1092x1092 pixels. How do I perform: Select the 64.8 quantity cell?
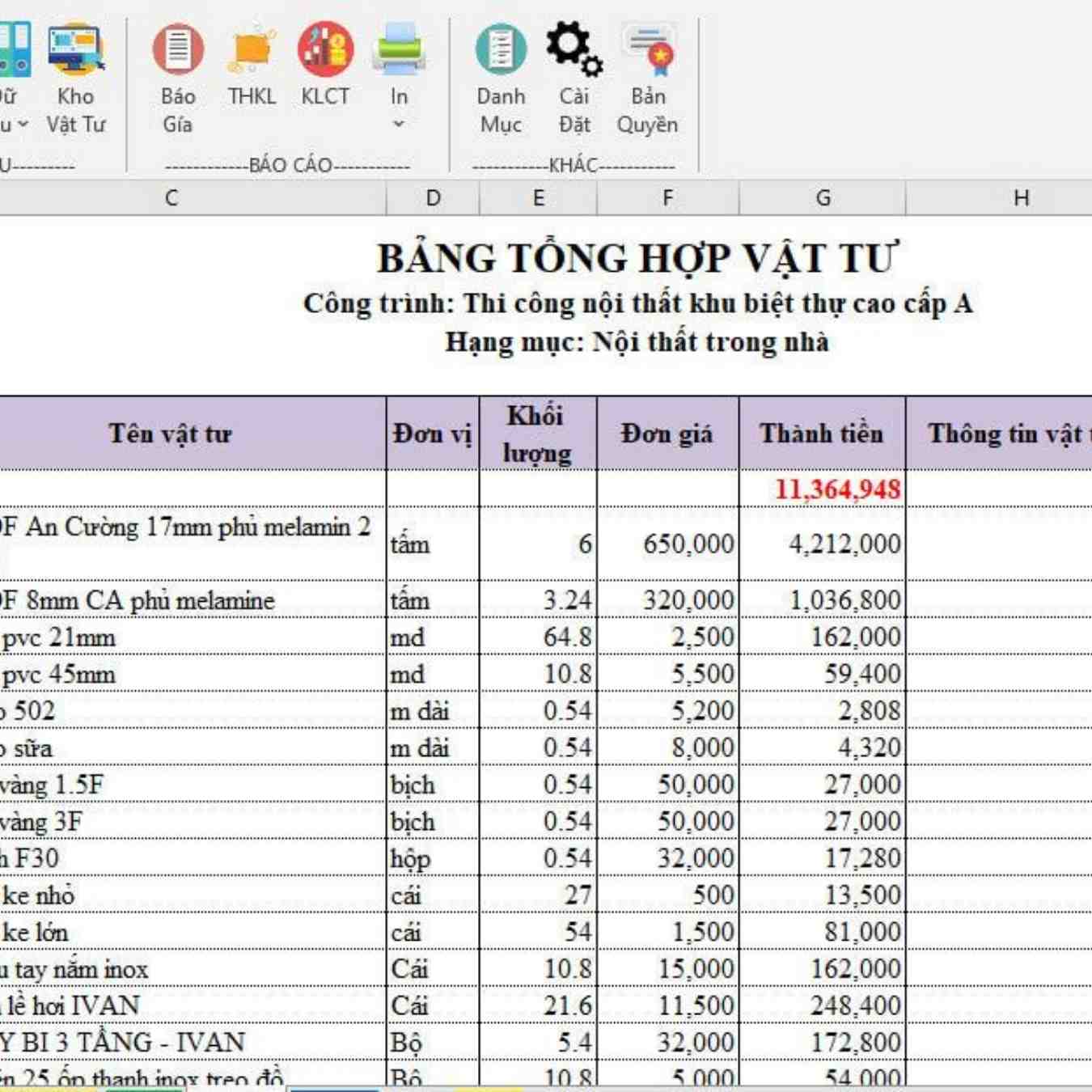pyautogui.click(x=538, y=637)
